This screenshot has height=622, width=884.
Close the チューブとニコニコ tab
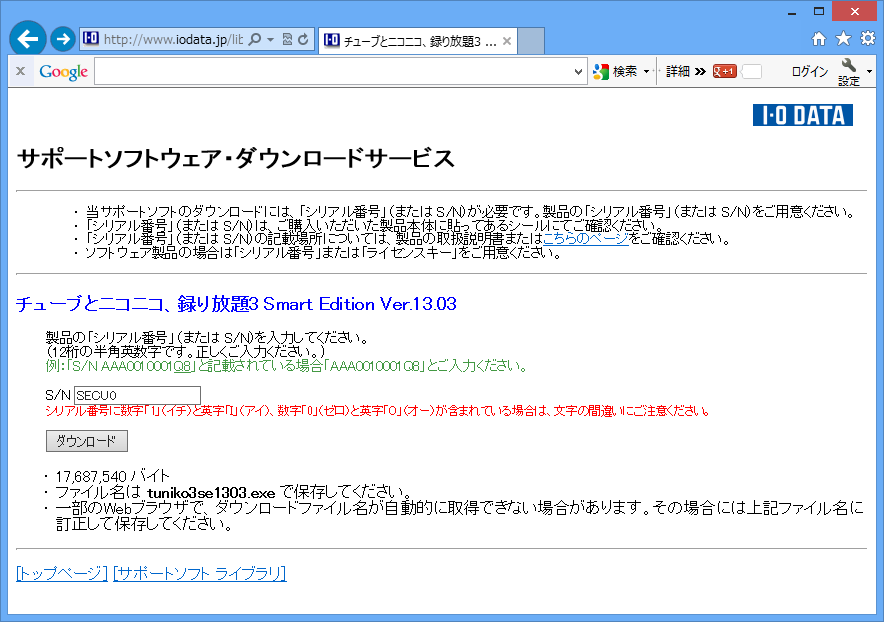(x=507, y=41)
